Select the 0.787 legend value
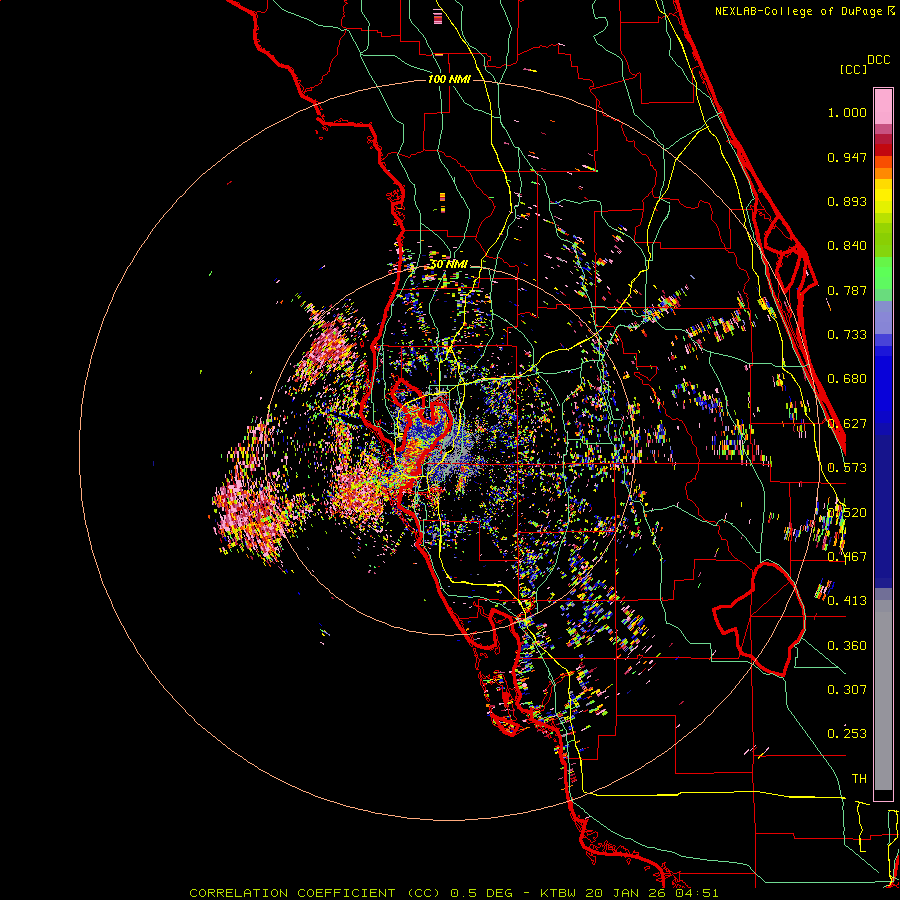 point(847,290)
